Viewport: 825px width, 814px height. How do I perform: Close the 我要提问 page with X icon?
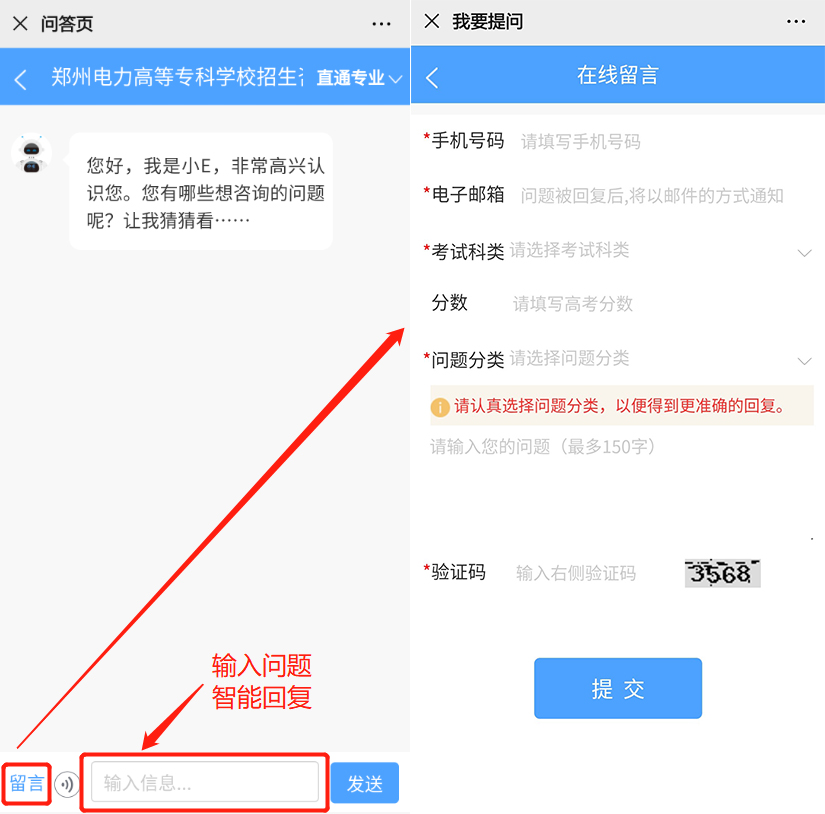tap(431, 21)
